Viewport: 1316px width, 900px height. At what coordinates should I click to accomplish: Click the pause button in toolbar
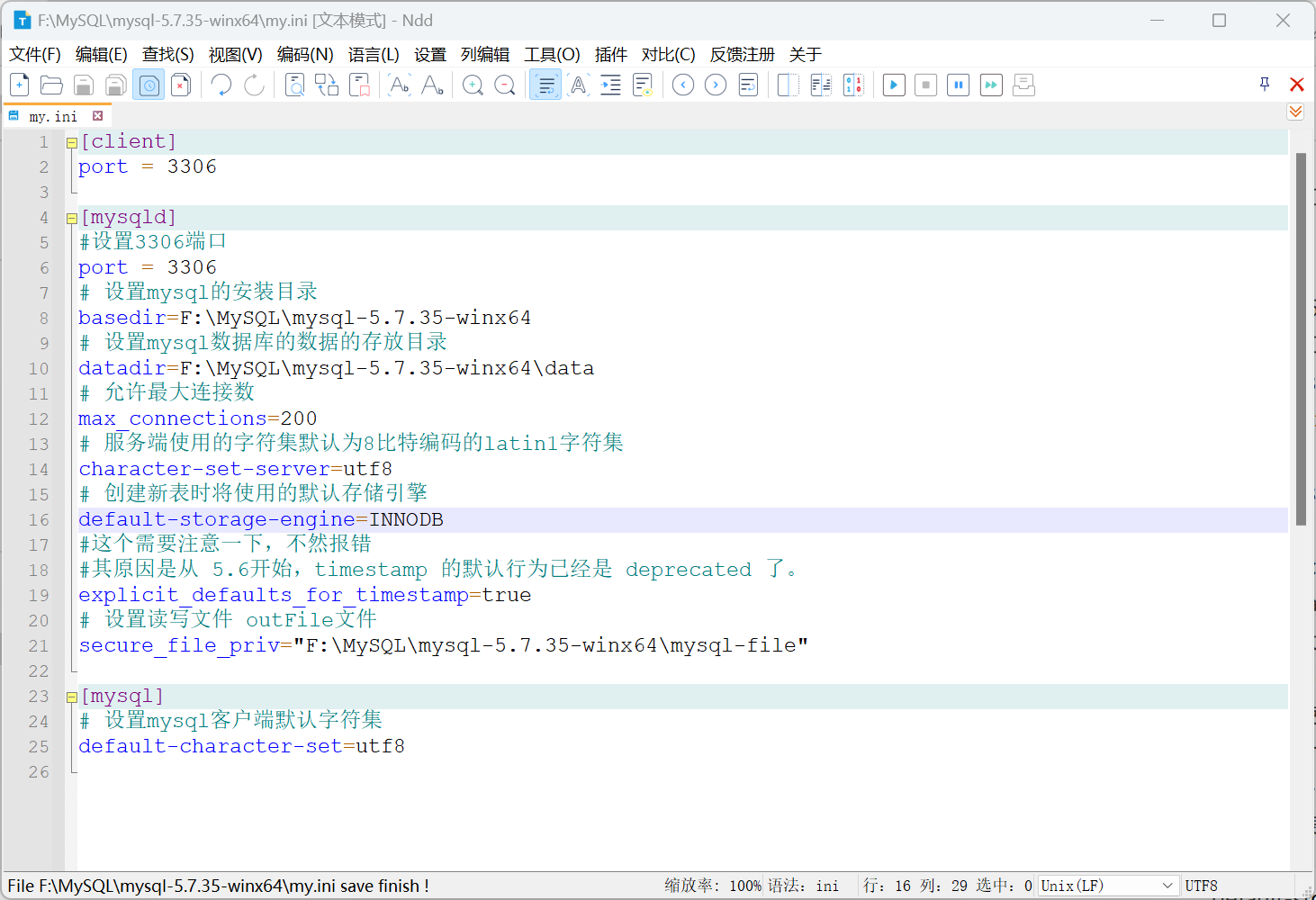coord(959,85)
